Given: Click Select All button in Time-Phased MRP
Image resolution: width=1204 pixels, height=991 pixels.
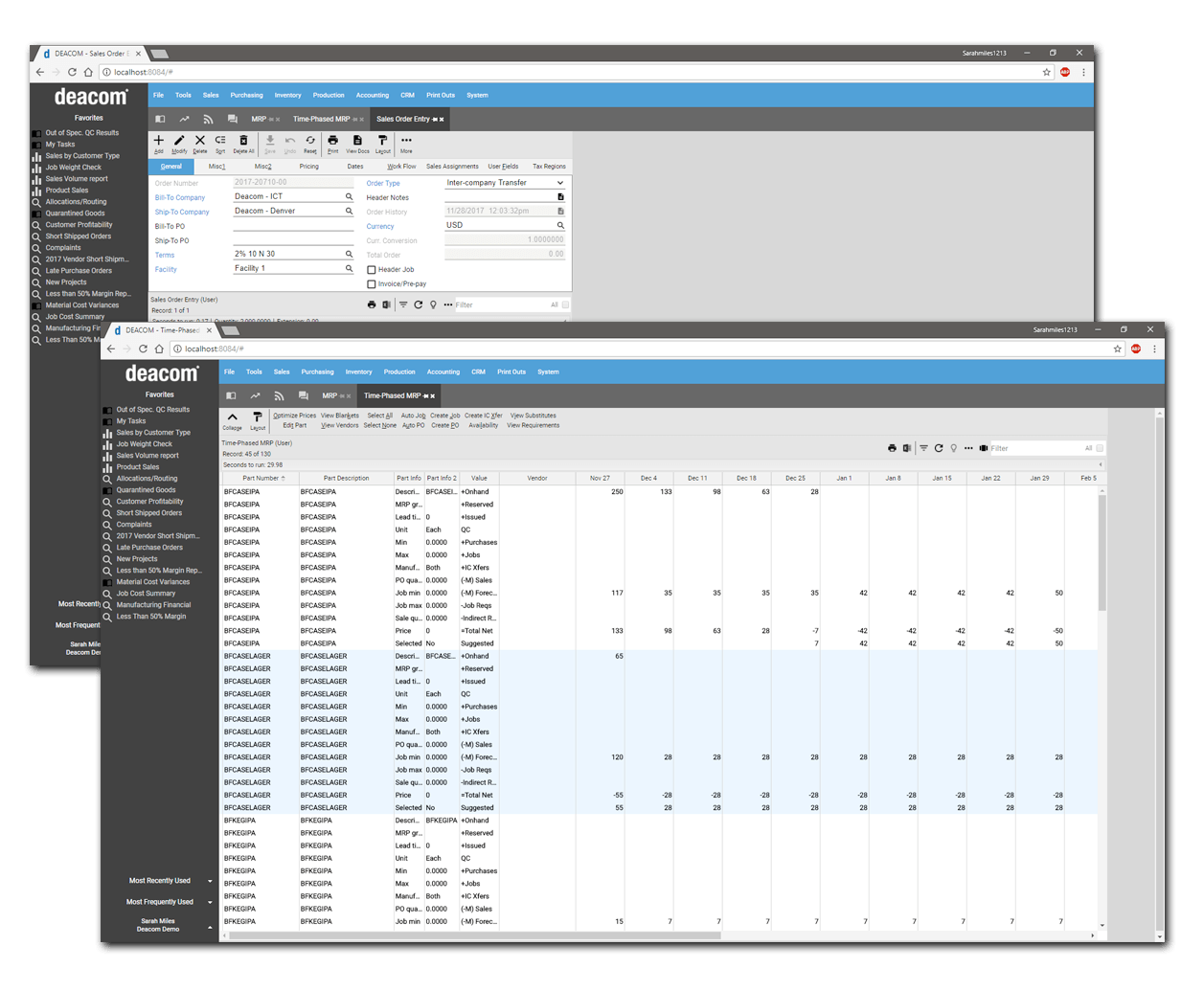Looking at the screenshot, I should point(380,416).
